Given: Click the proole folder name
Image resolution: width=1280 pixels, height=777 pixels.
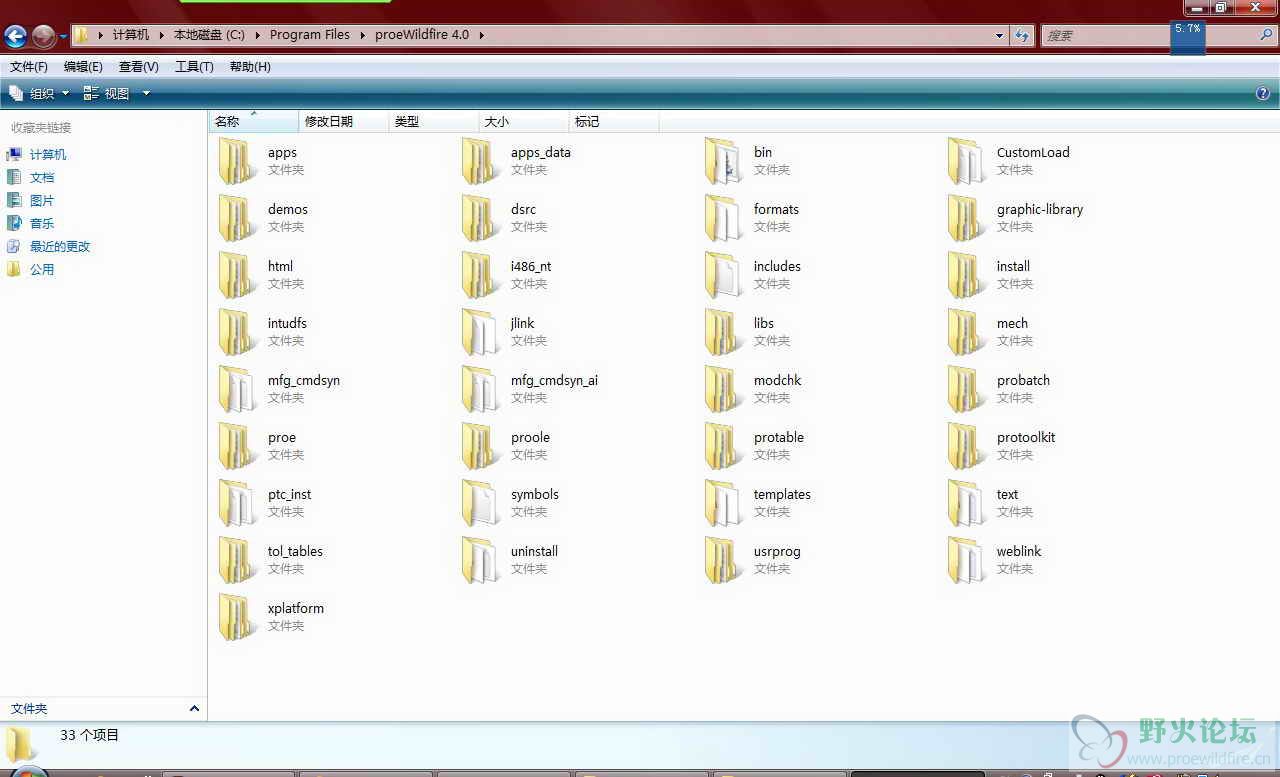Looking at the screenshot, I should [x=530, y=438].
